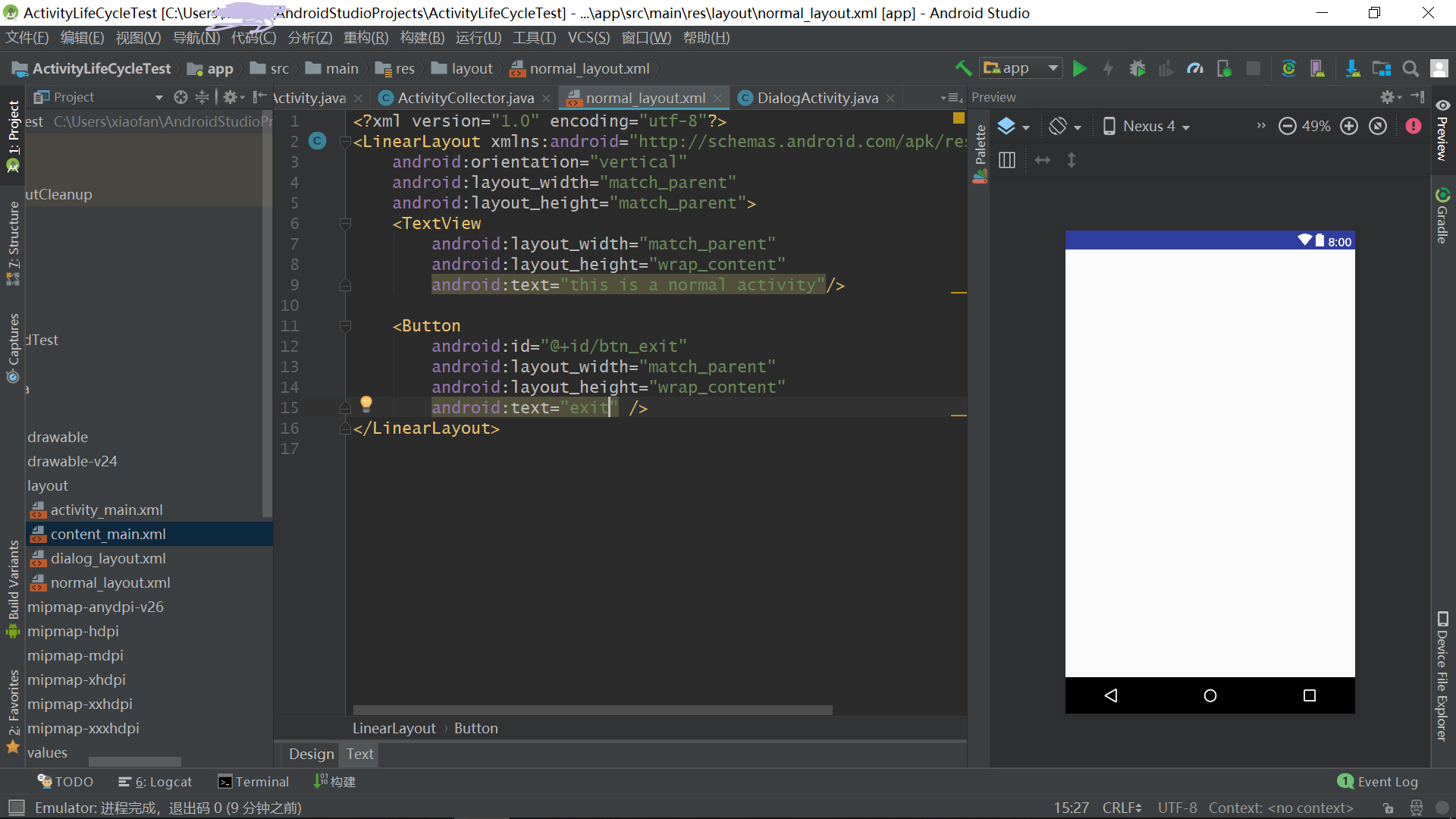The height and width of the screenshot is (819, 1456).
Task: Click the red error warnings indicator in preview
Action: (1414, 127)
